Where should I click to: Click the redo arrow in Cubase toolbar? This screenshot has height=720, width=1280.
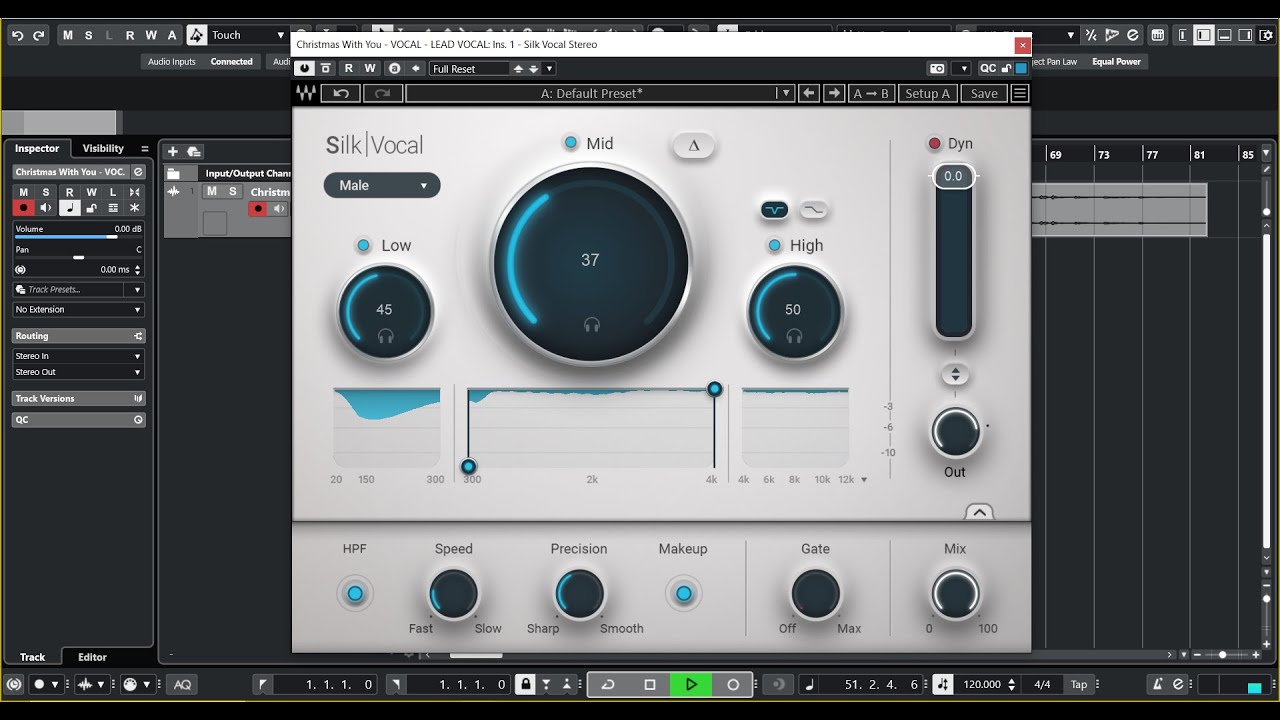[39, 35]
